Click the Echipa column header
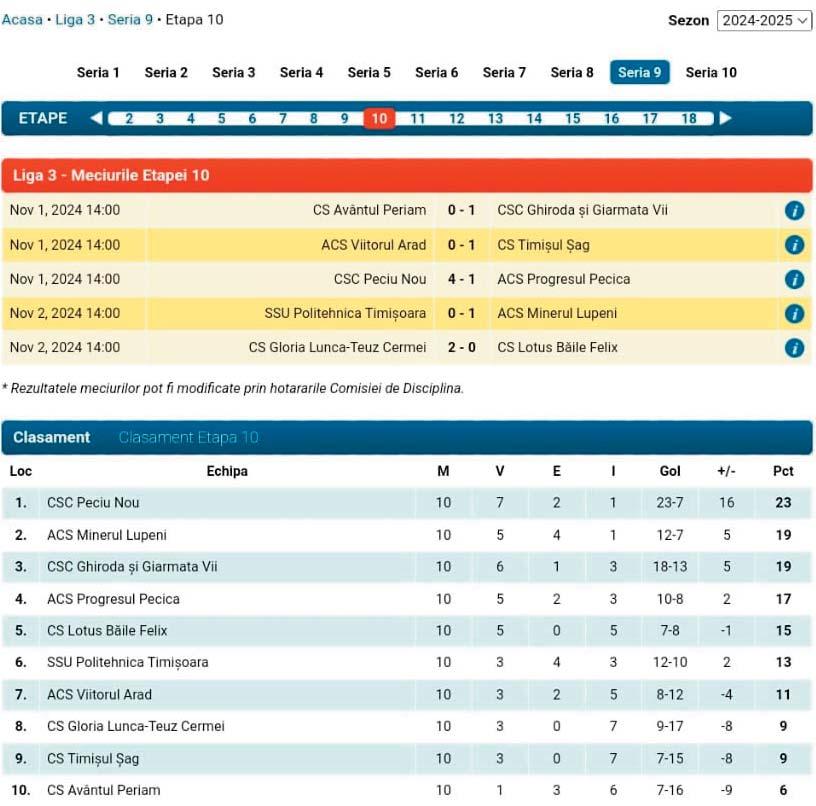The width and height of the screenshot is (816, 806). coord(227,471)
